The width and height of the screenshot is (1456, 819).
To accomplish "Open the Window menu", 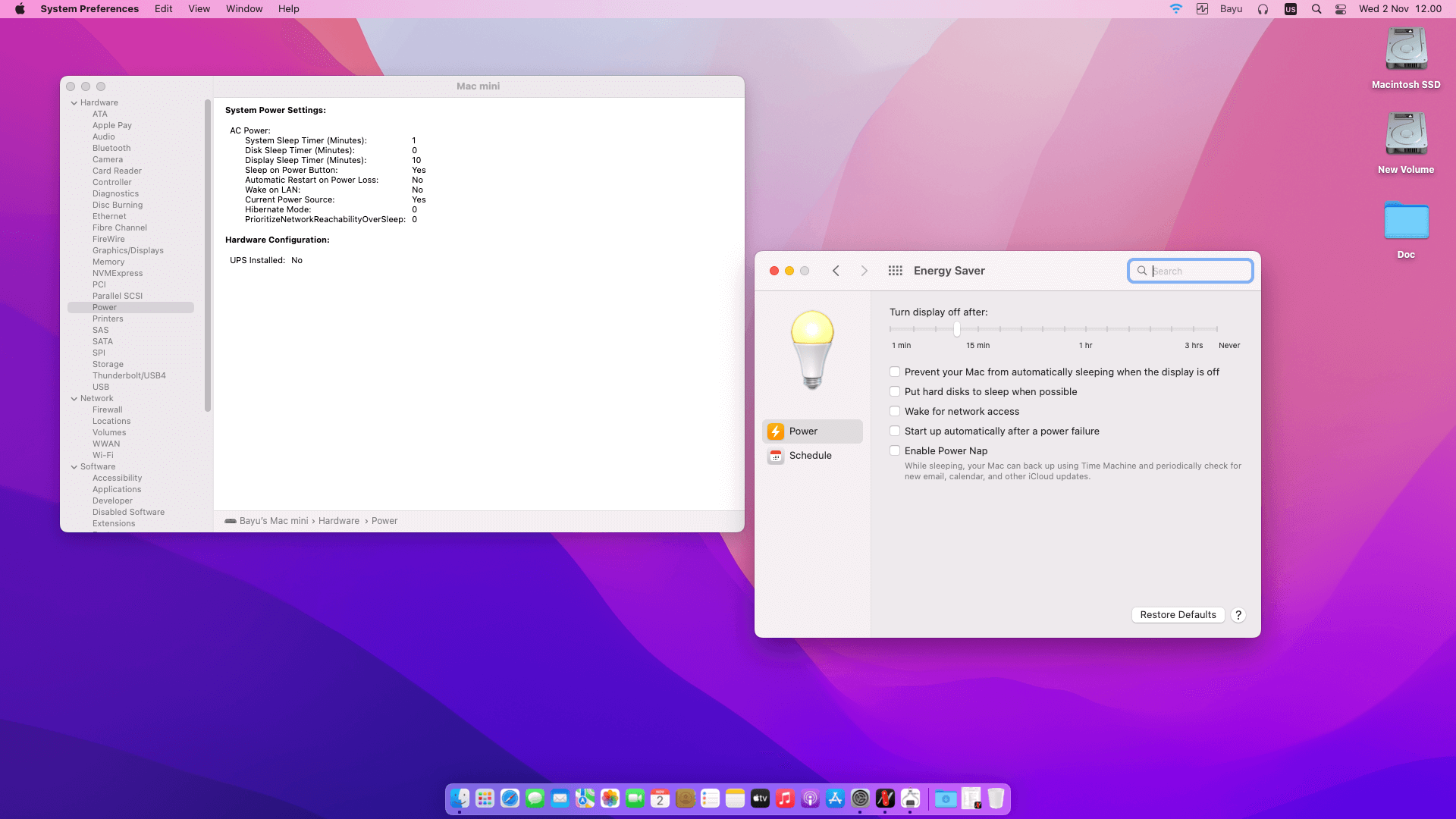I will coord(244,9).
